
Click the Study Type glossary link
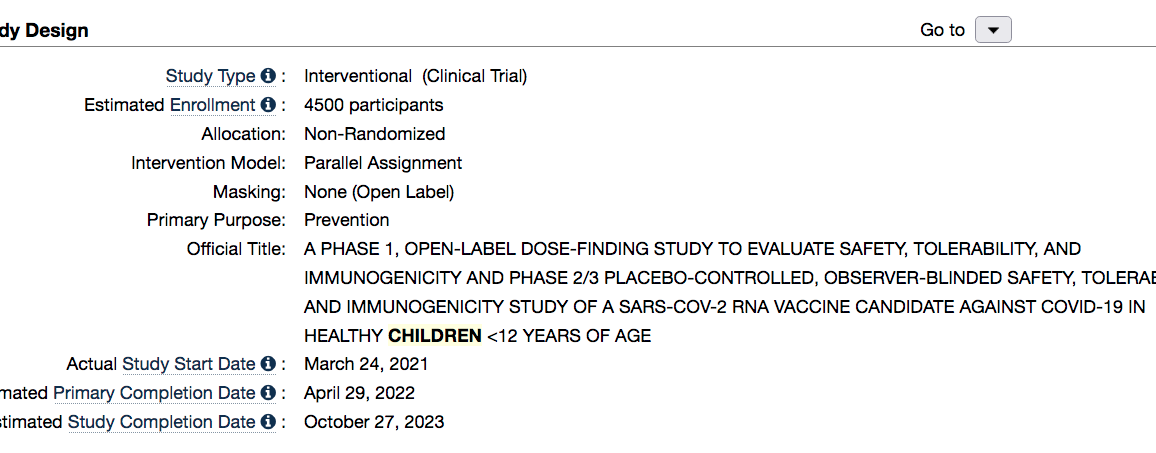(211, 76)
